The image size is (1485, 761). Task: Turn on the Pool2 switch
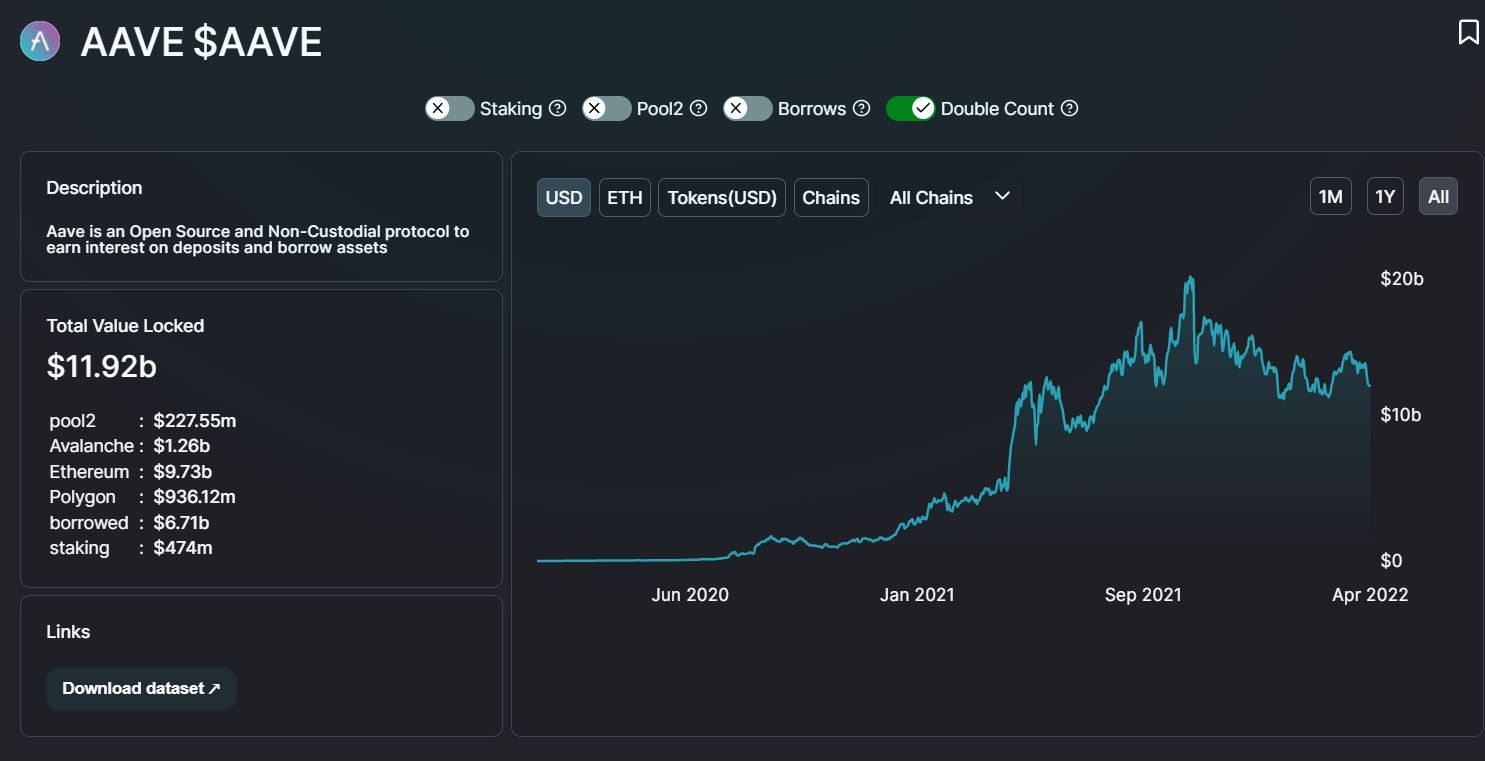tap(607, 108)
